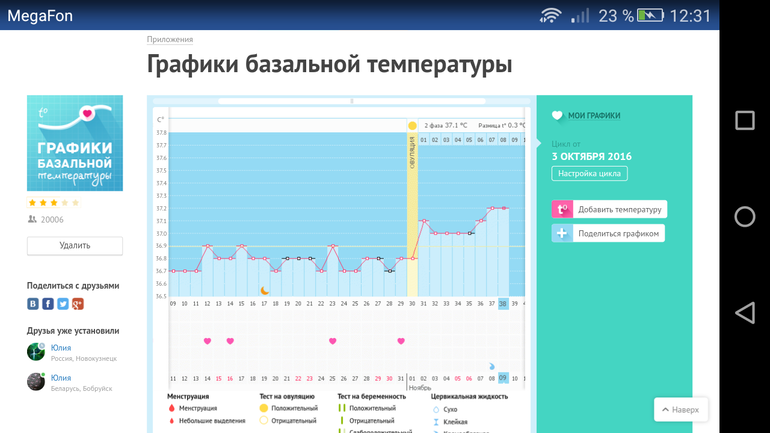This screenshot has width=770, height=433.
Task: Click Поделиться графиком button
Action: [607, 233]
